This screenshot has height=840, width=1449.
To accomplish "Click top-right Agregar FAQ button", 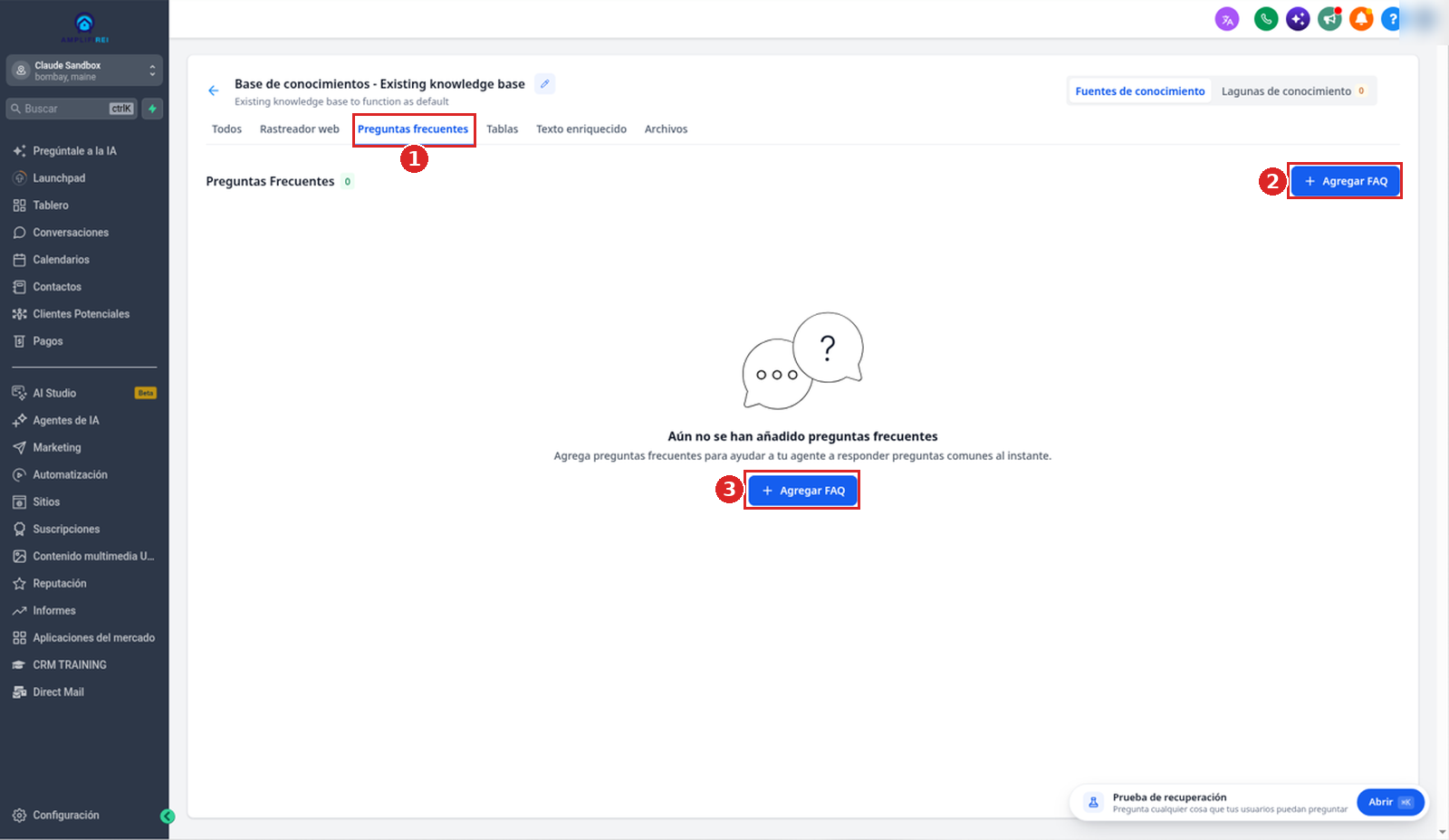I will (x=1346, y=181).
